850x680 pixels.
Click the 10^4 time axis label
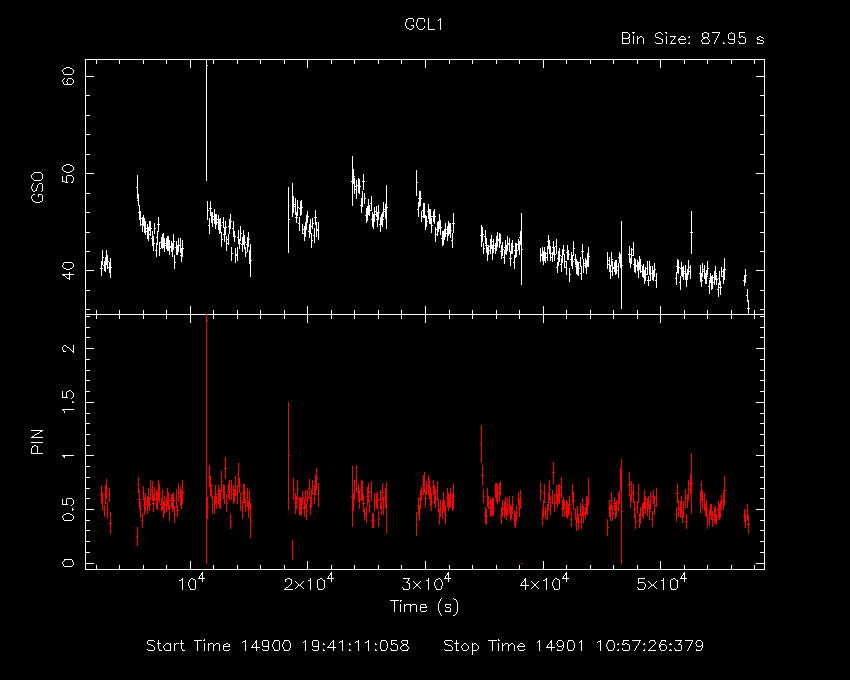[x=191, y=582]
